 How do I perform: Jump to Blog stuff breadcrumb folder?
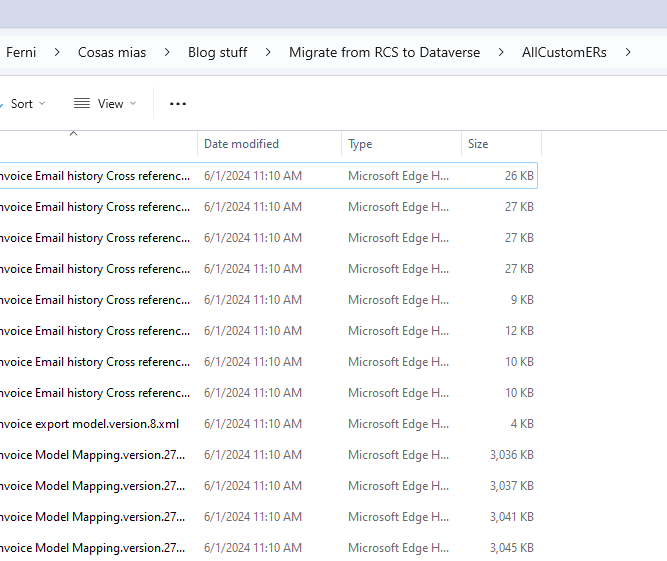(x=217, y=52)
